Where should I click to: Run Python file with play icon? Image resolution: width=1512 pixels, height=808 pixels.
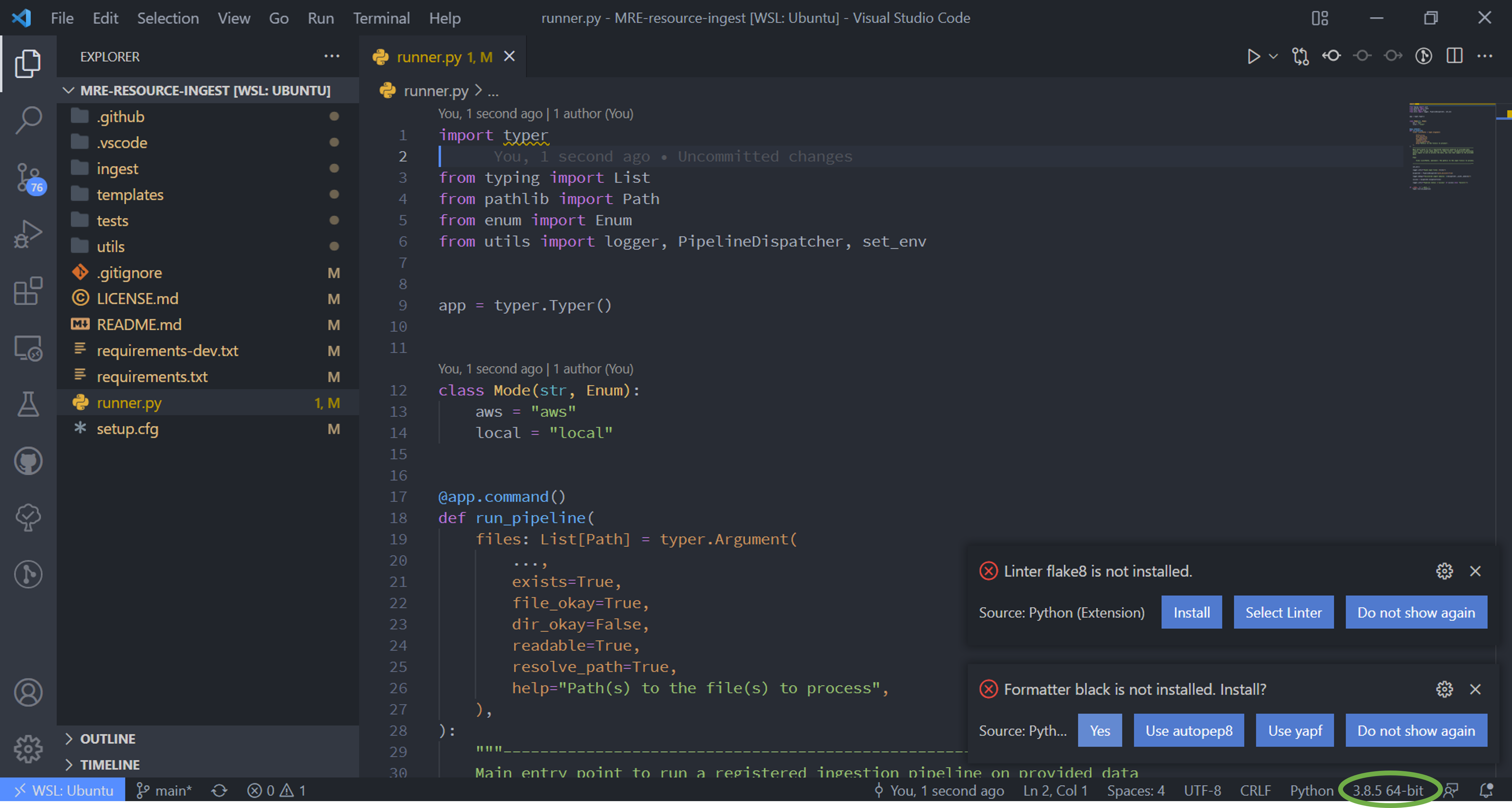tap(1253, 56)
